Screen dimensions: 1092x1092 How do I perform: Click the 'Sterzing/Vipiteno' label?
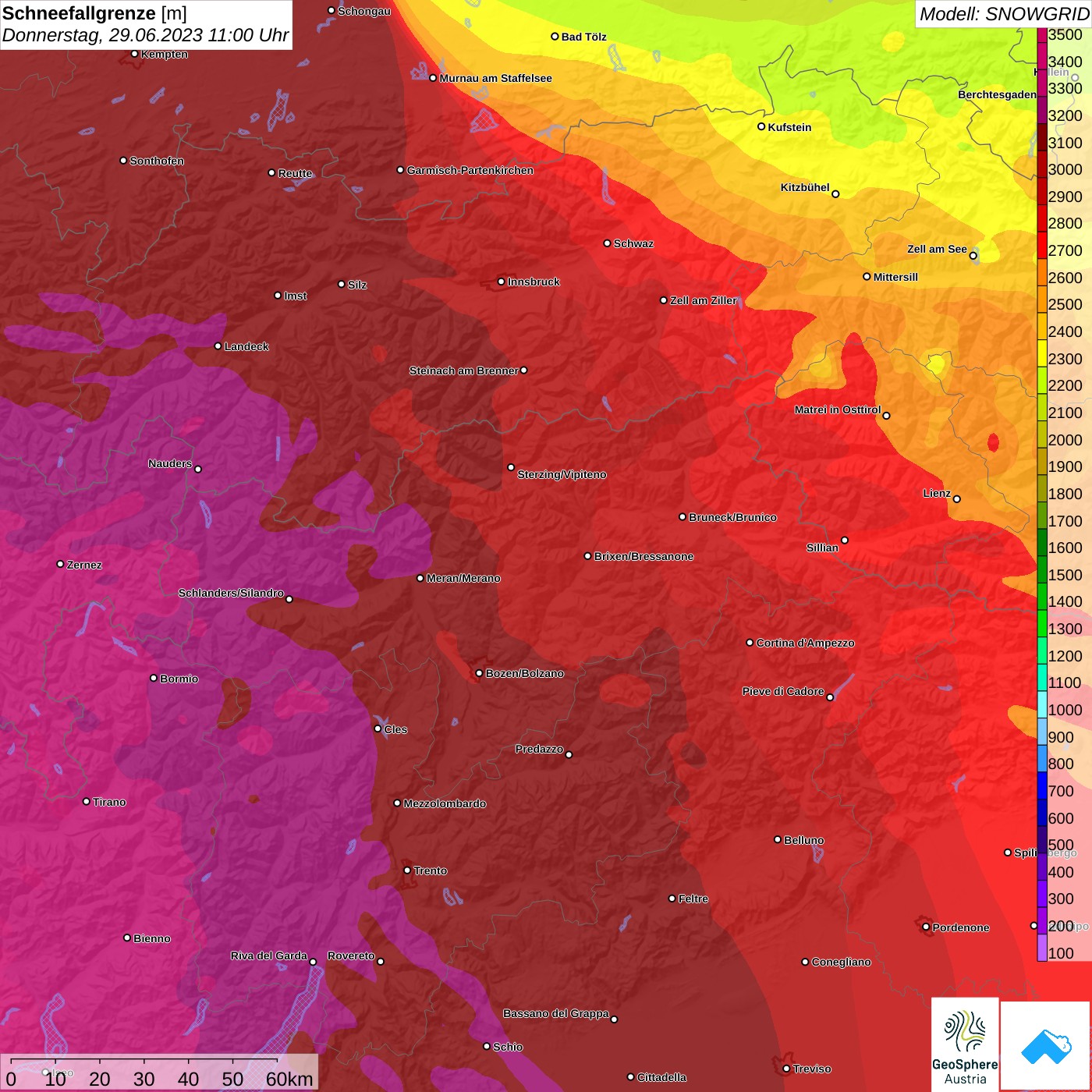(562, 474)
